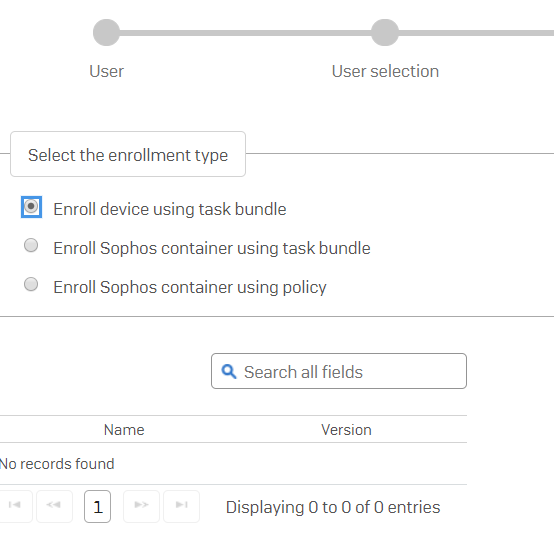Go to next page arrow
Image resolution: width=554 pixels, height=543 pixels.
[141, 506]
